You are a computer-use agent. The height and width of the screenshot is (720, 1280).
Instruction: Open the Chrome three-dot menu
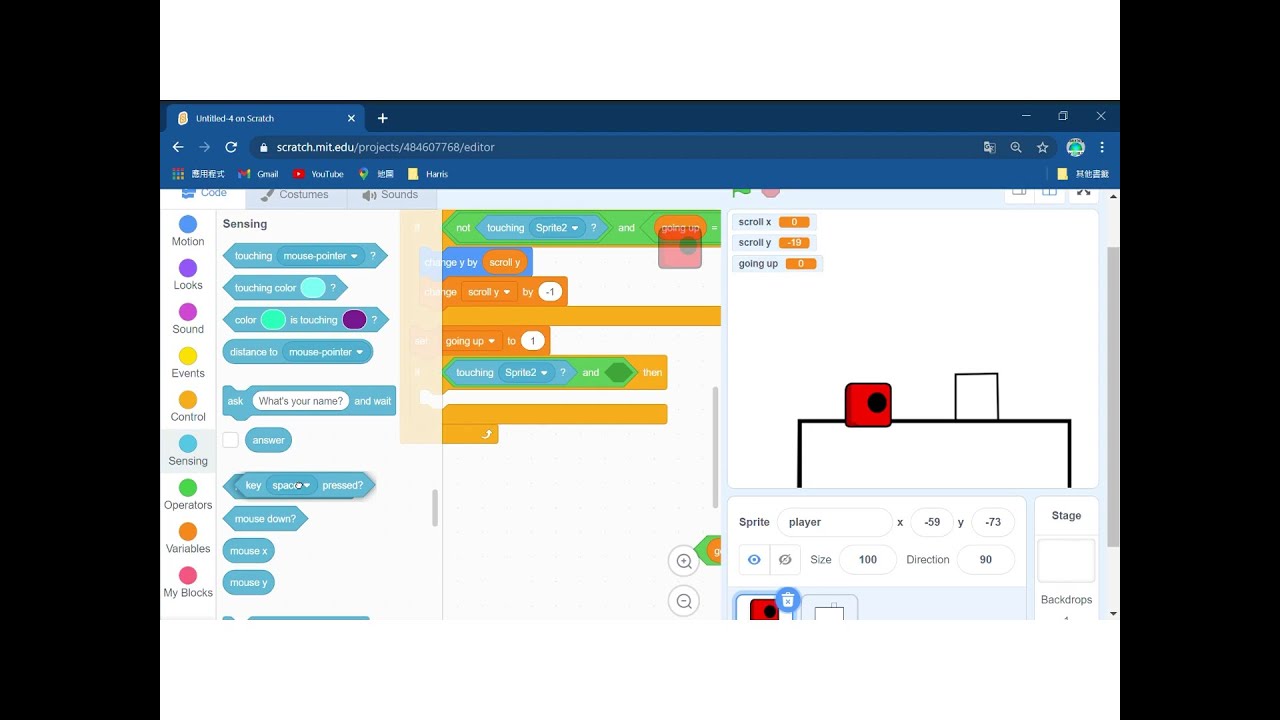tap(1102, 147)
